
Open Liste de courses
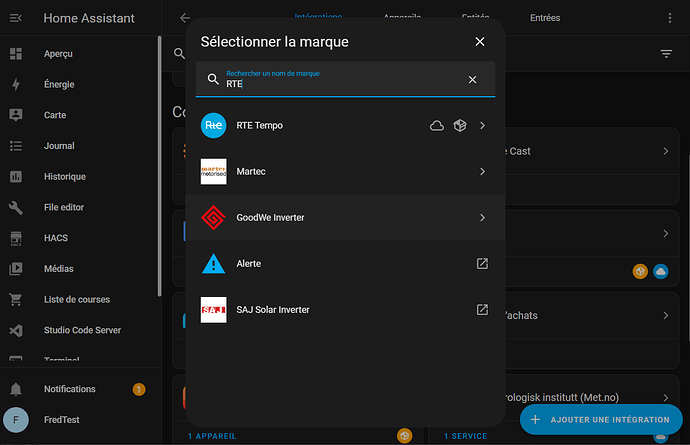(81, 299)
